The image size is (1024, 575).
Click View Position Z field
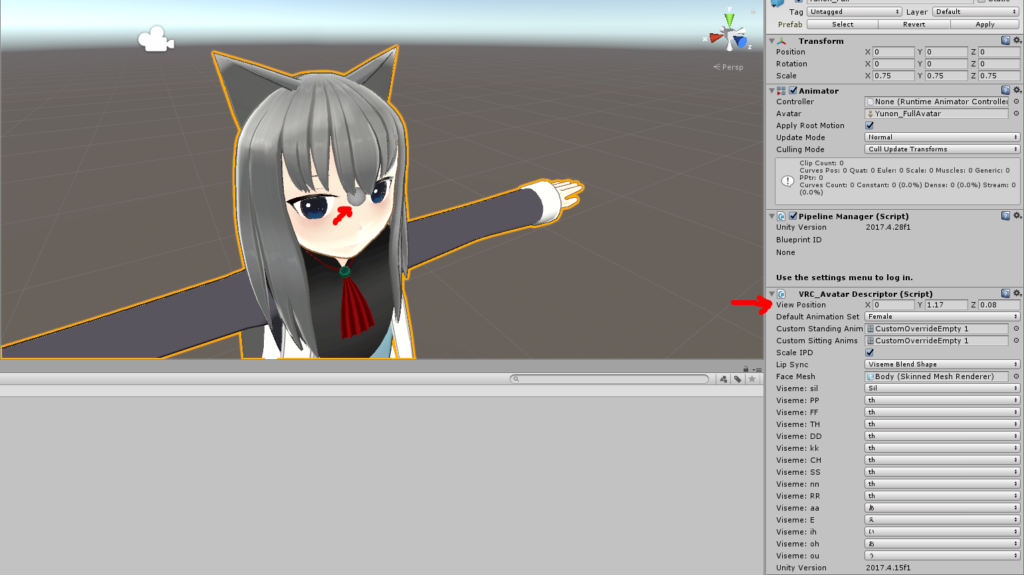pos(999,304)
